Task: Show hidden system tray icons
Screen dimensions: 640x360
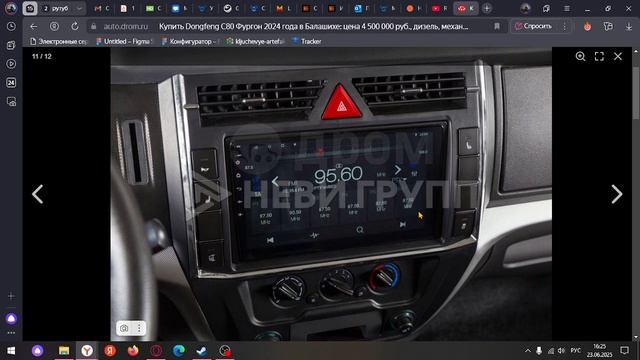Action: point(528,351)
